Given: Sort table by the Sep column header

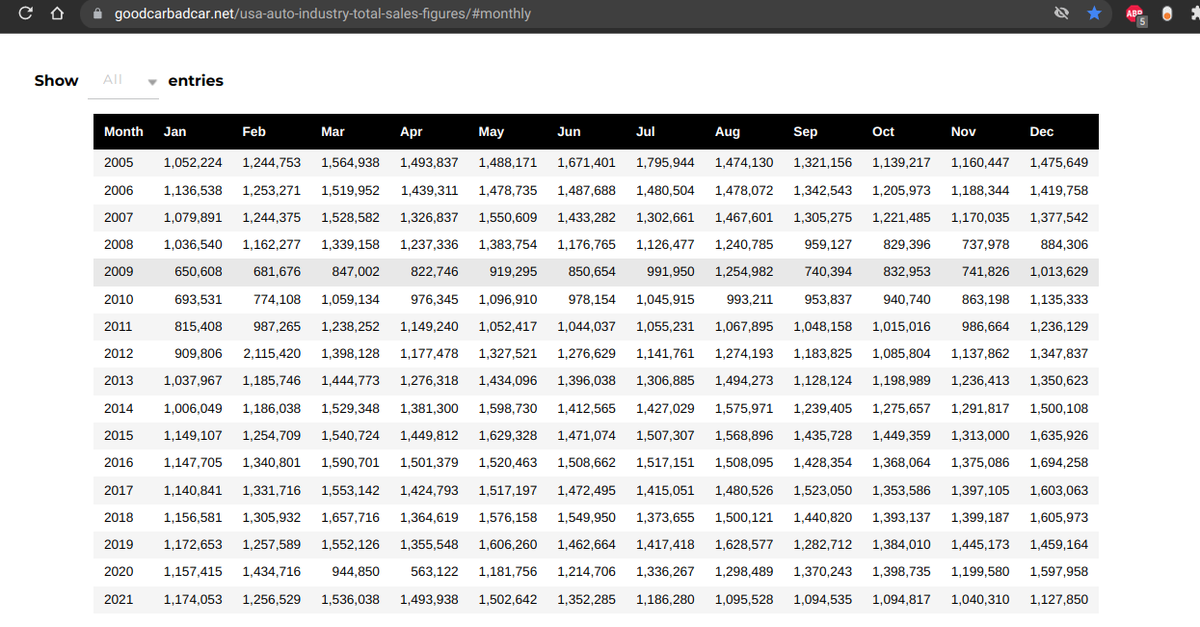Looking at the screenshot, I should [x=805, y=131].
